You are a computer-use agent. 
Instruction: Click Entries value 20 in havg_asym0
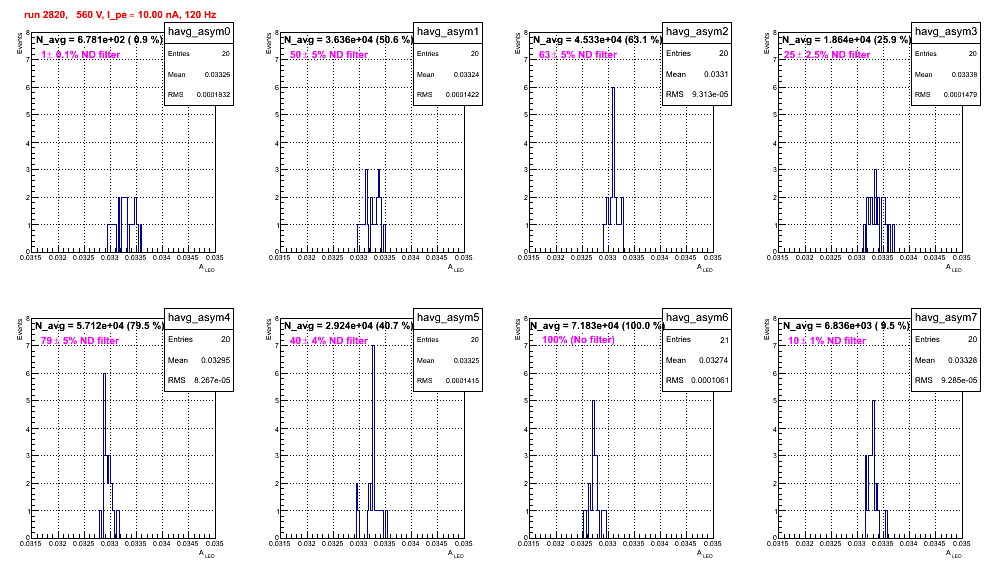(226, 54)
